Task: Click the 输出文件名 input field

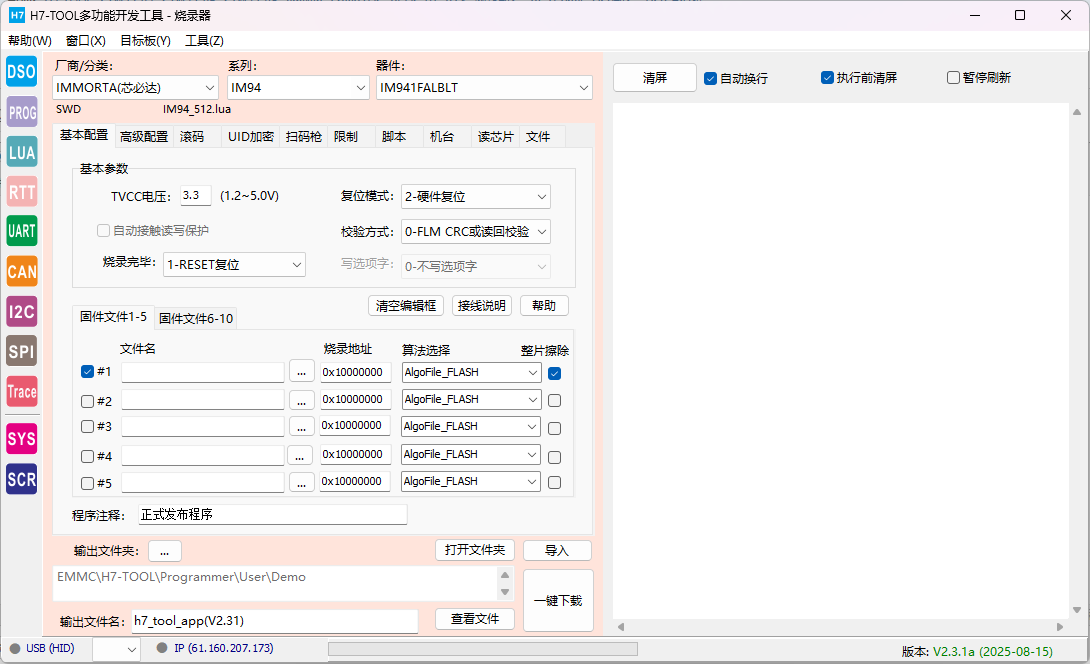Action: (x=275, y=621)
